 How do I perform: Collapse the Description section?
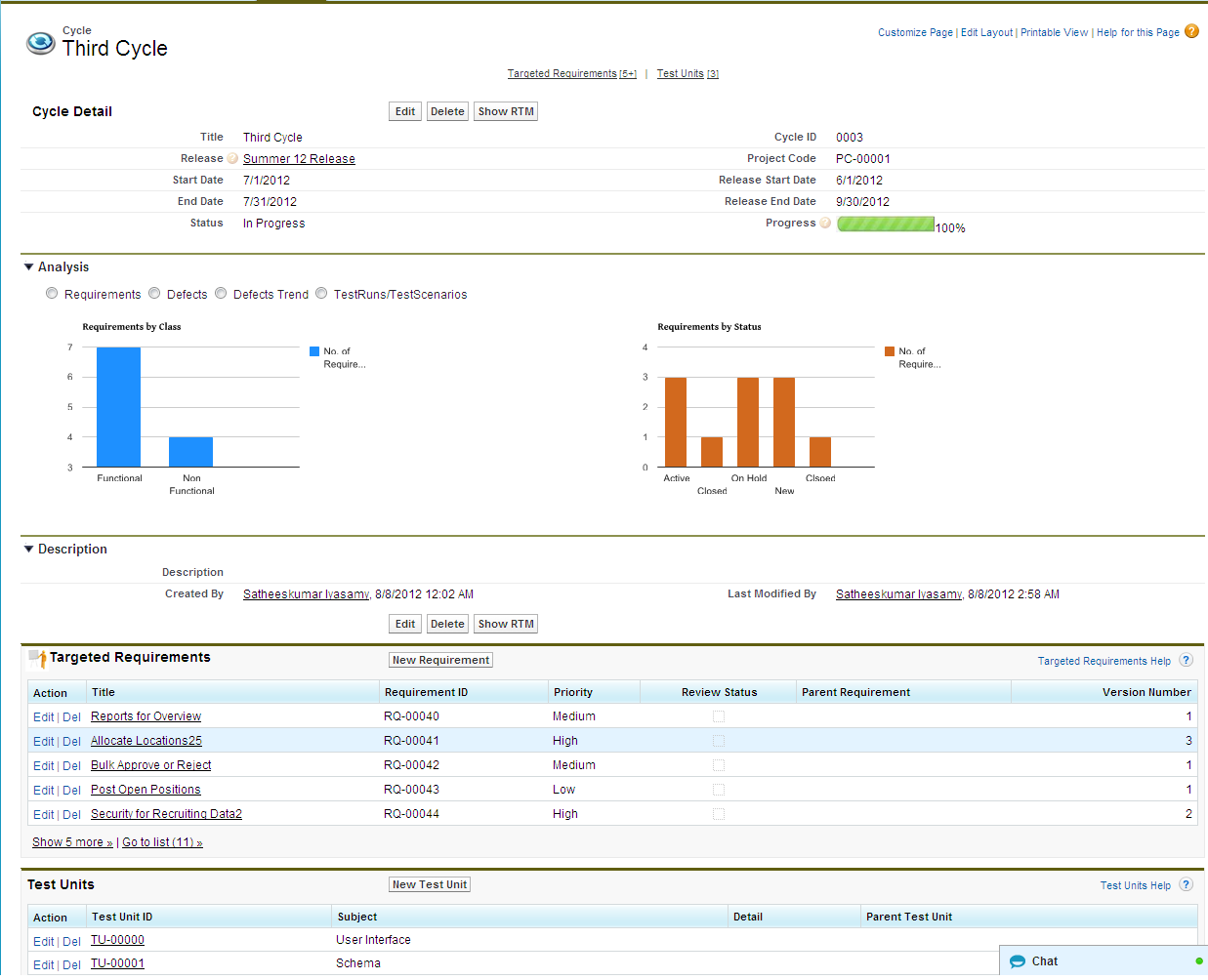point(28,549)
